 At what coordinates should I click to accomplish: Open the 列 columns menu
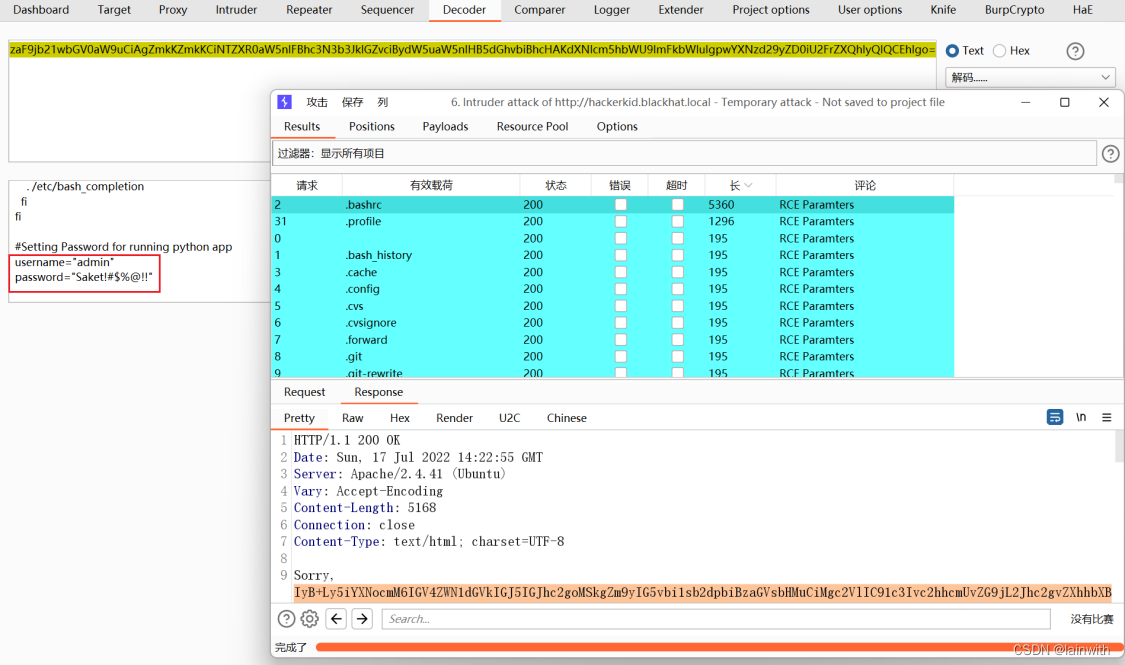(x=382, y=103)
